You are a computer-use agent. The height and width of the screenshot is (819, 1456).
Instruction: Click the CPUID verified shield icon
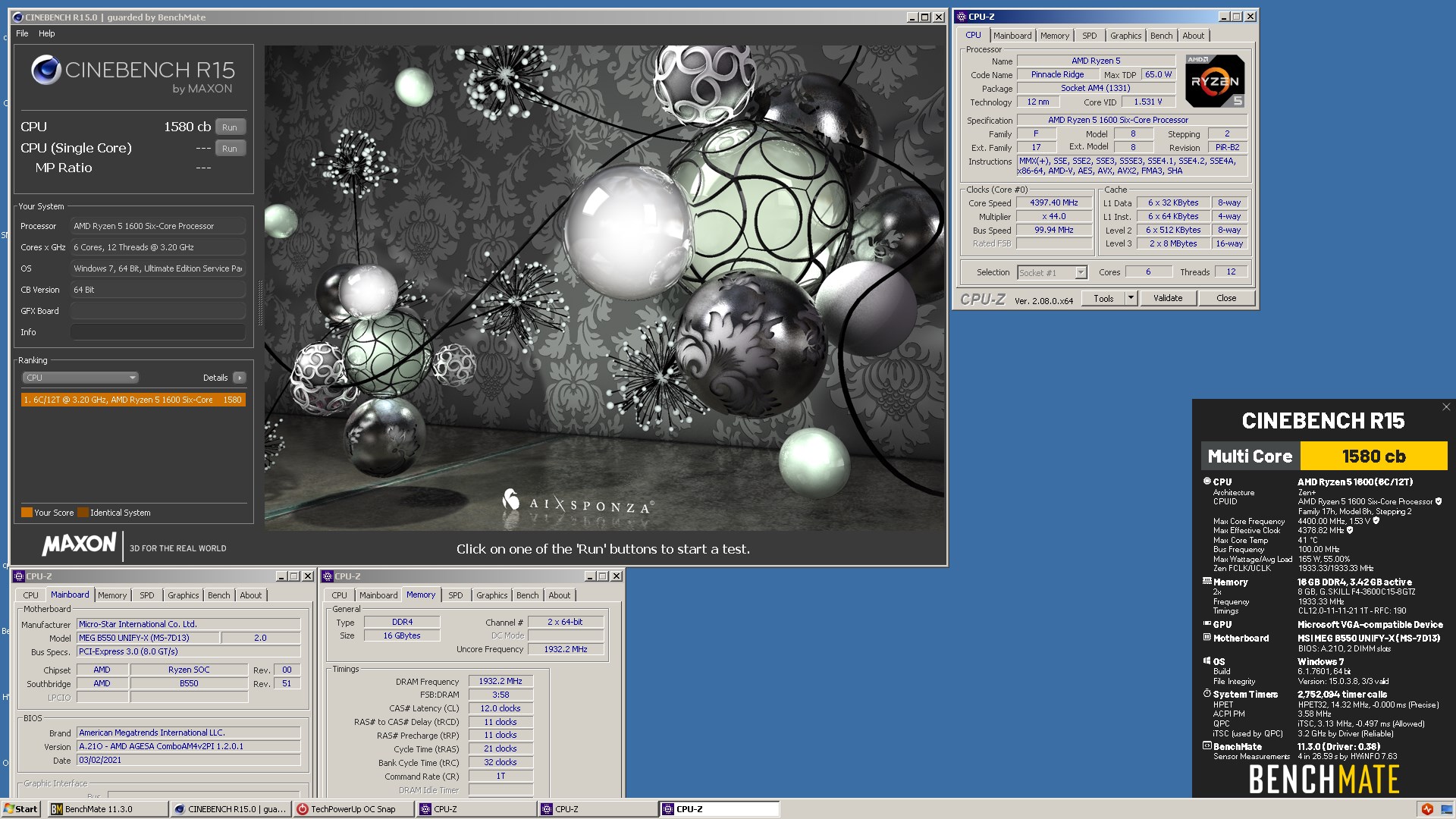tap(1439, 502)
